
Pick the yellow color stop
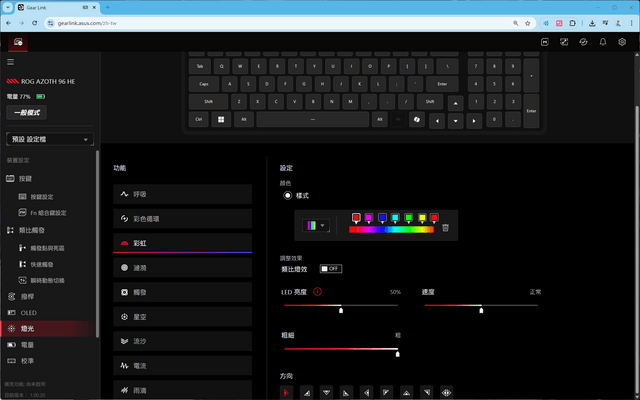click(x=422, y=218)
